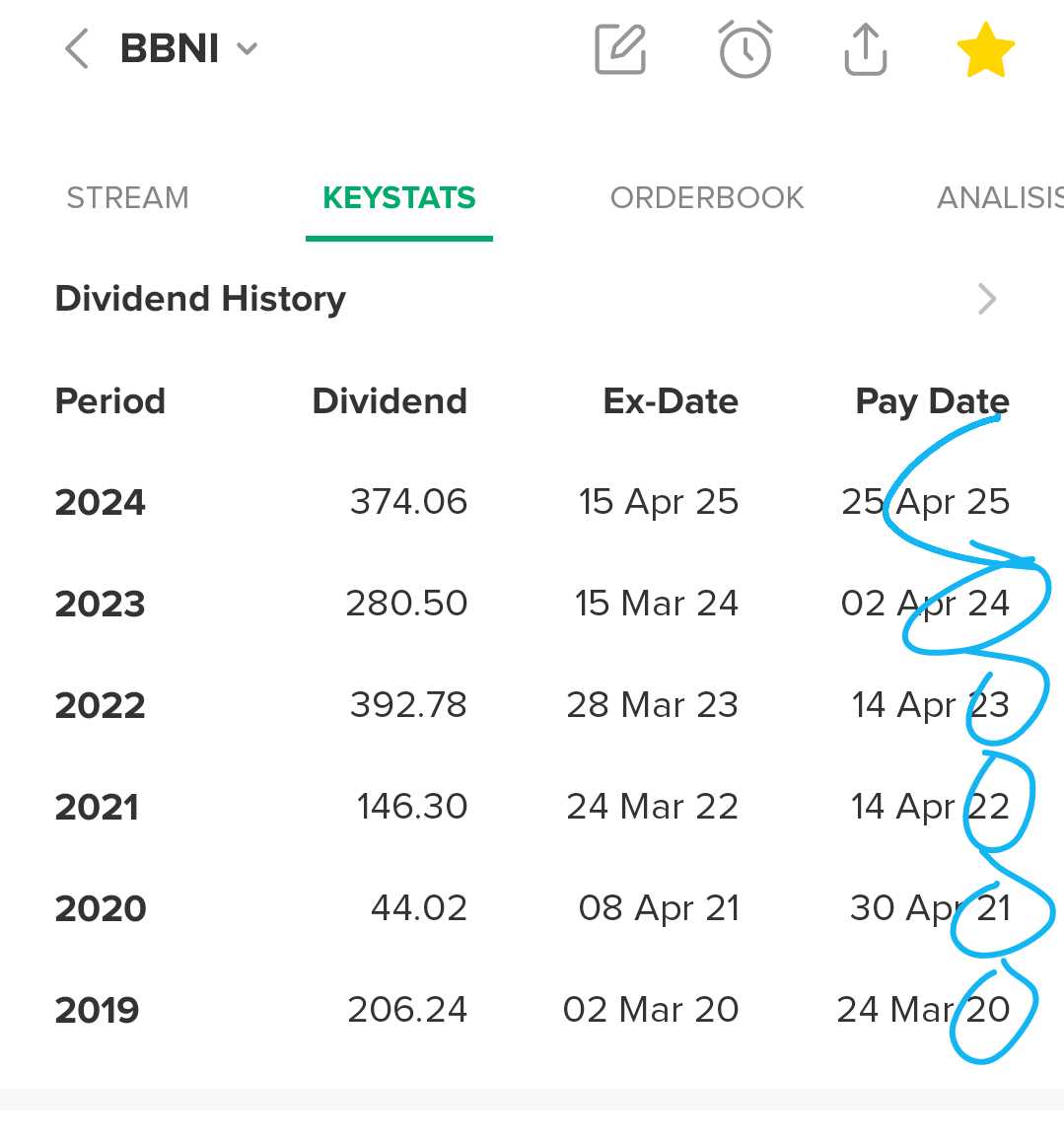Open the note/edit pencil icon
The image size is (1064, 1145).
tap(620, 49)
